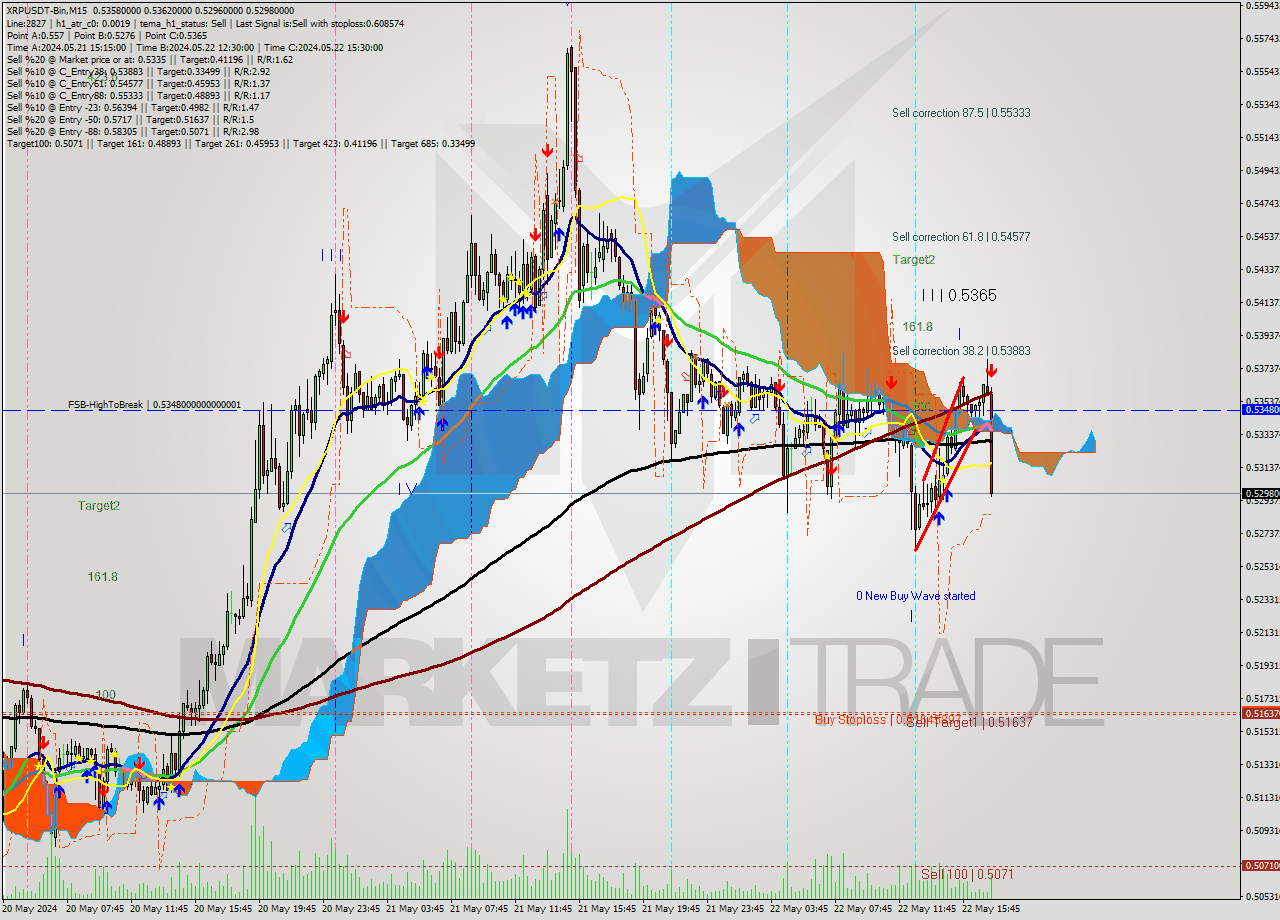Select the green Target2 label near the orange cloud

click(914, 260)
